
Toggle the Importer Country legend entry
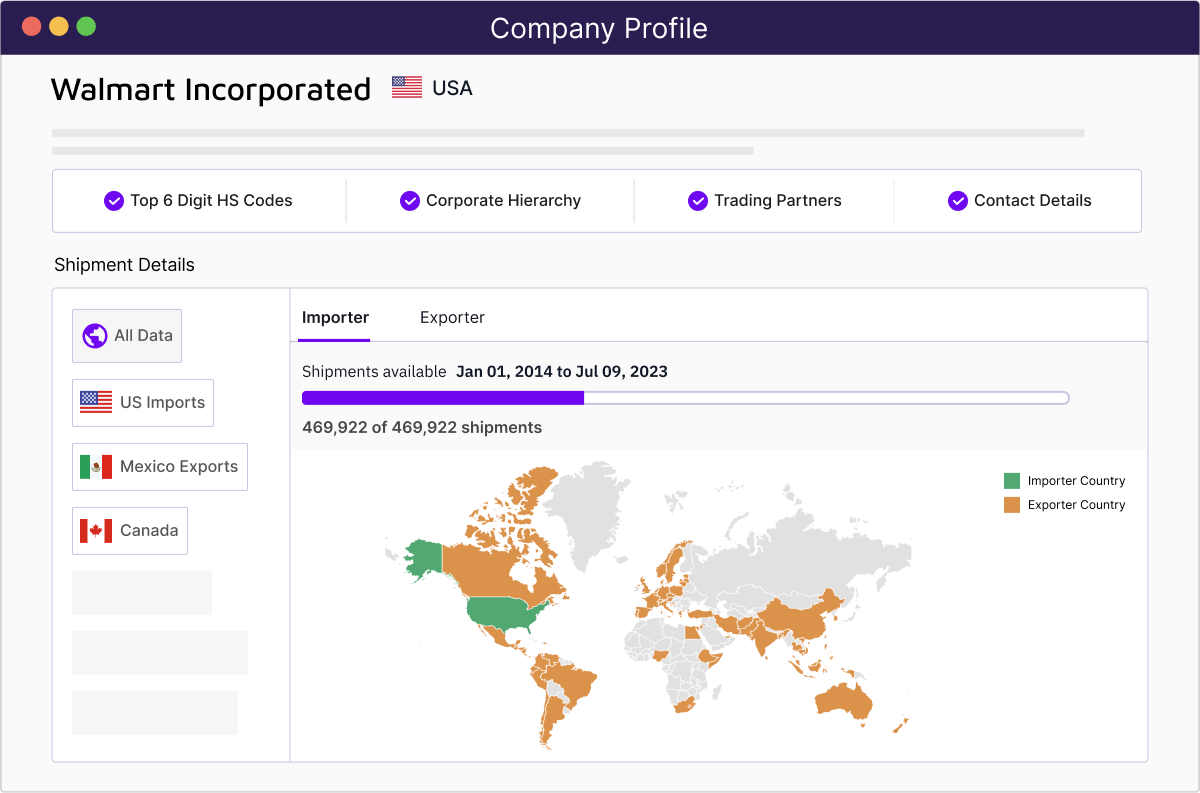[x=1063, y=480]
